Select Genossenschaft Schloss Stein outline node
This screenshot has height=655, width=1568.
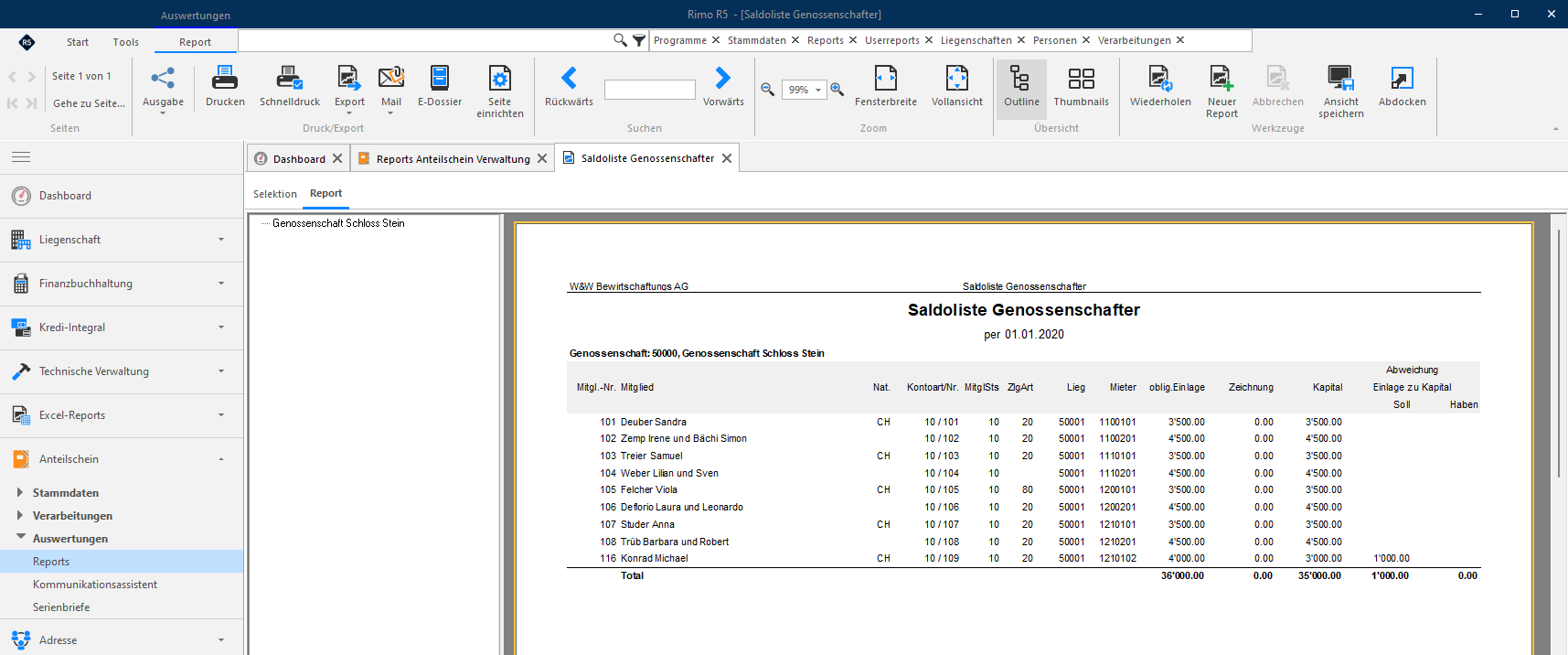tap(338, 223)
